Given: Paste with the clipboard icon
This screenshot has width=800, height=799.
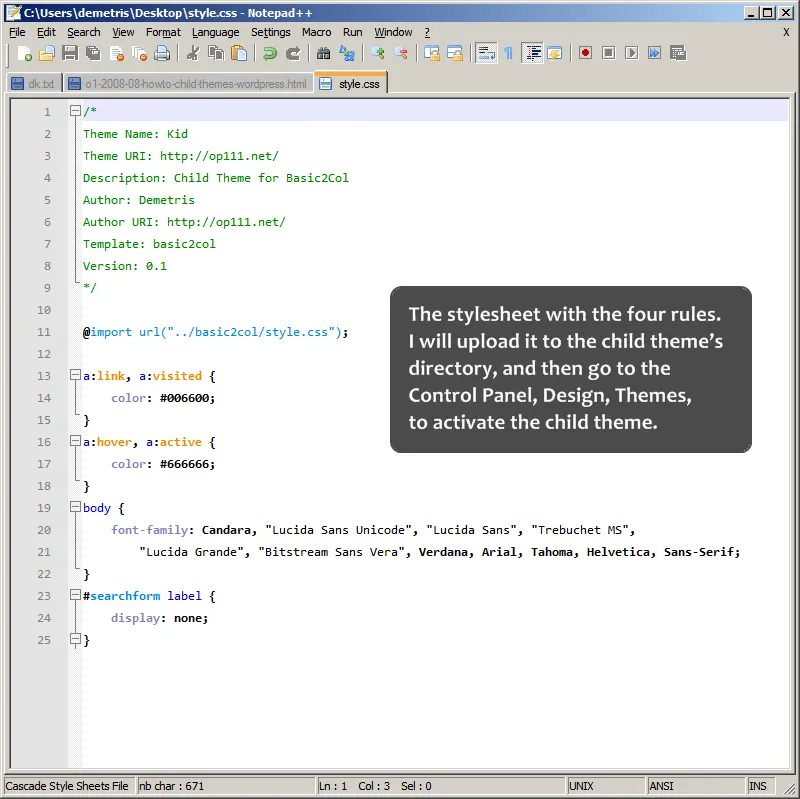Looking at the screenshot, I should point(239,53).
